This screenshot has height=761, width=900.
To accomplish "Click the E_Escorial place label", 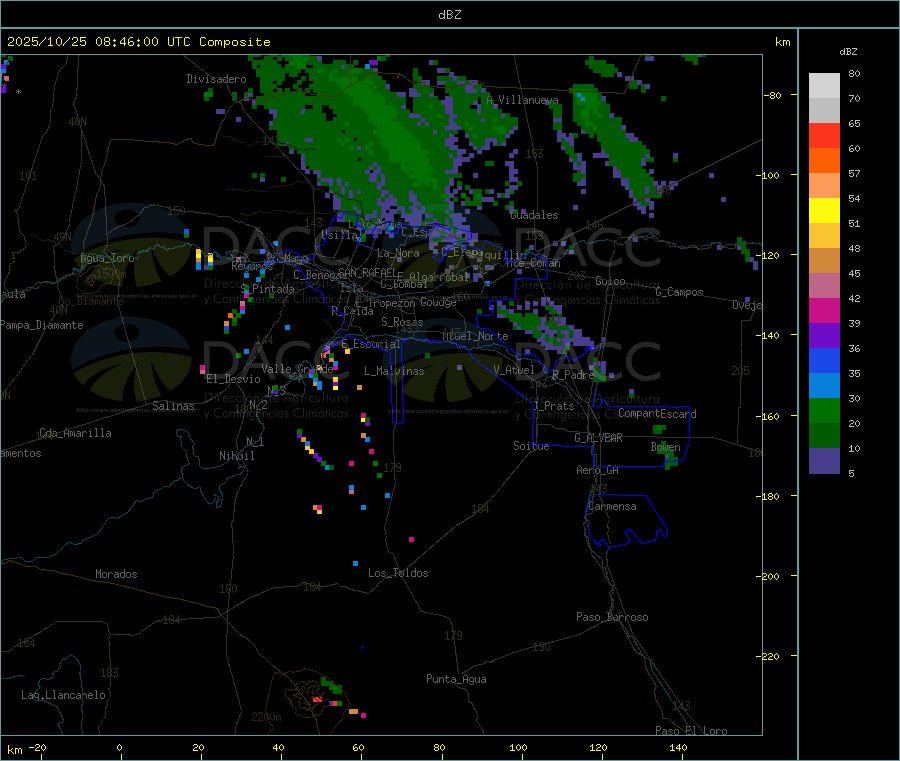I will 371,344.
